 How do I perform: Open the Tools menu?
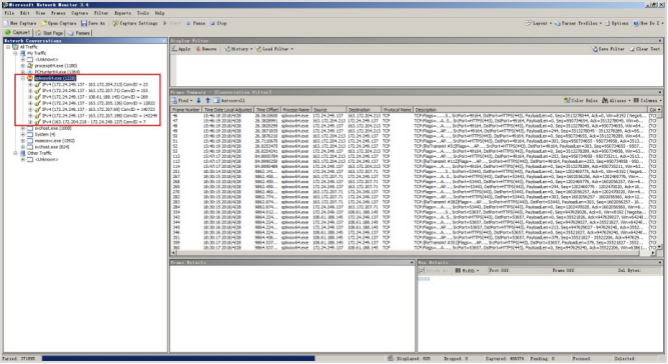[143, 13]
